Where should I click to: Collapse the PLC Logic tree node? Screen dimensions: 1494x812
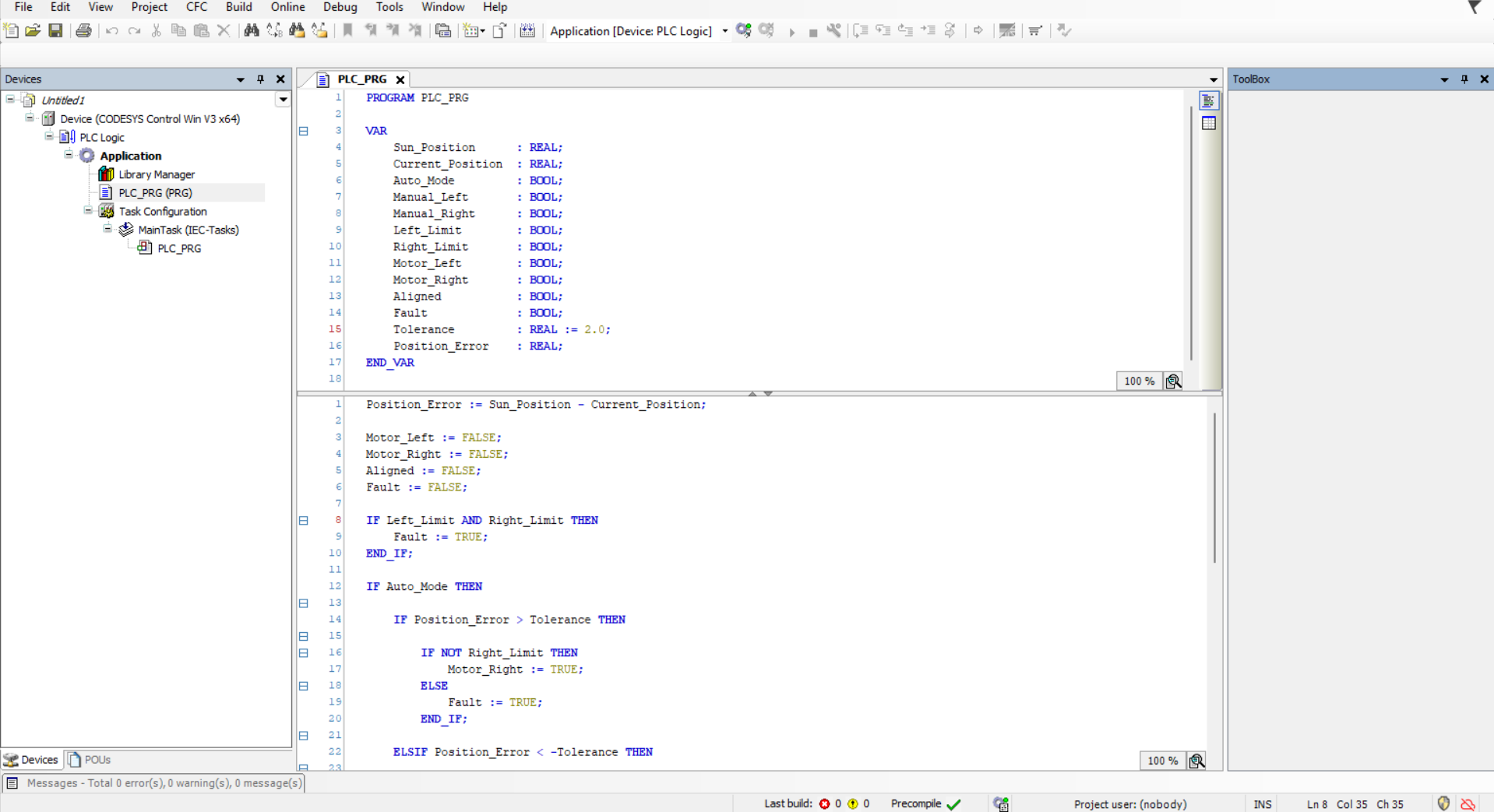click(x=49, y=136)
